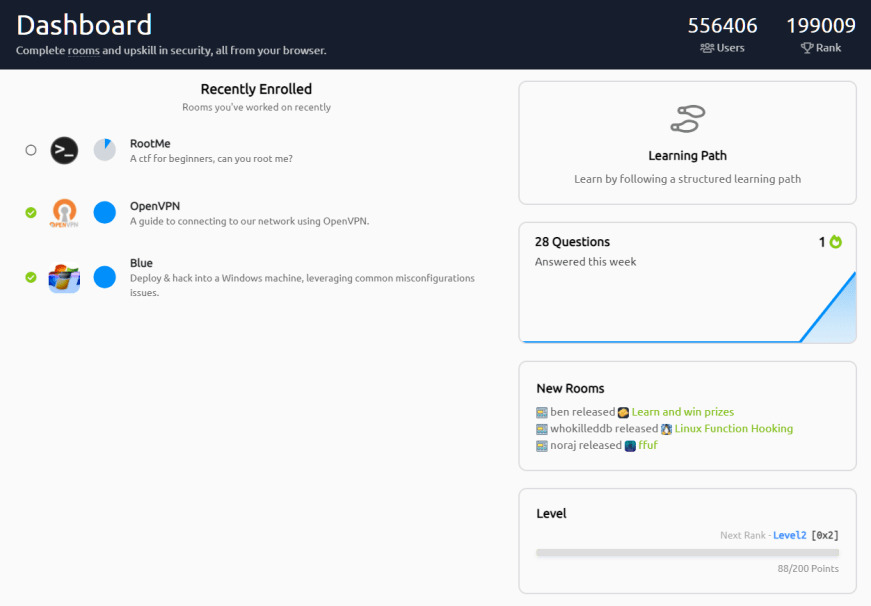Click the RootMe partial progress pie icon
Screen dimensions: 871x606
point(105,150)
